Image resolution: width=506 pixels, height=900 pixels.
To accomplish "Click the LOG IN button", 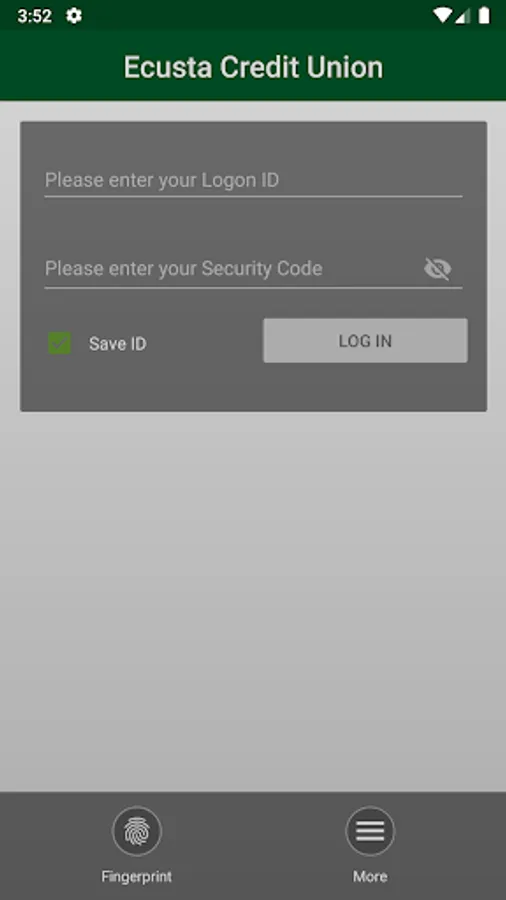I will point(365,340).
